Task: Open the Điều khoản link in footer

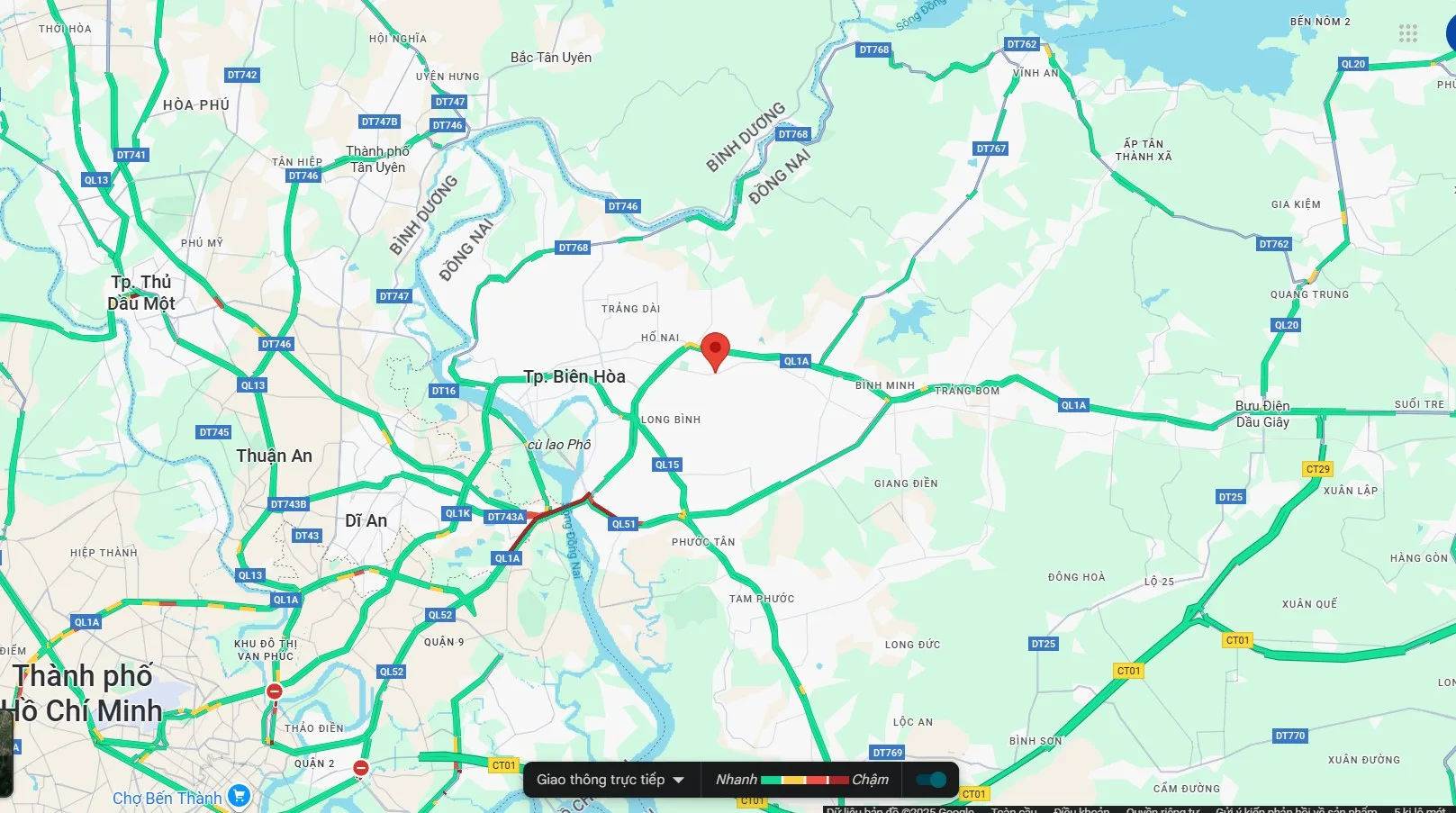Action: click(1081, 809)
